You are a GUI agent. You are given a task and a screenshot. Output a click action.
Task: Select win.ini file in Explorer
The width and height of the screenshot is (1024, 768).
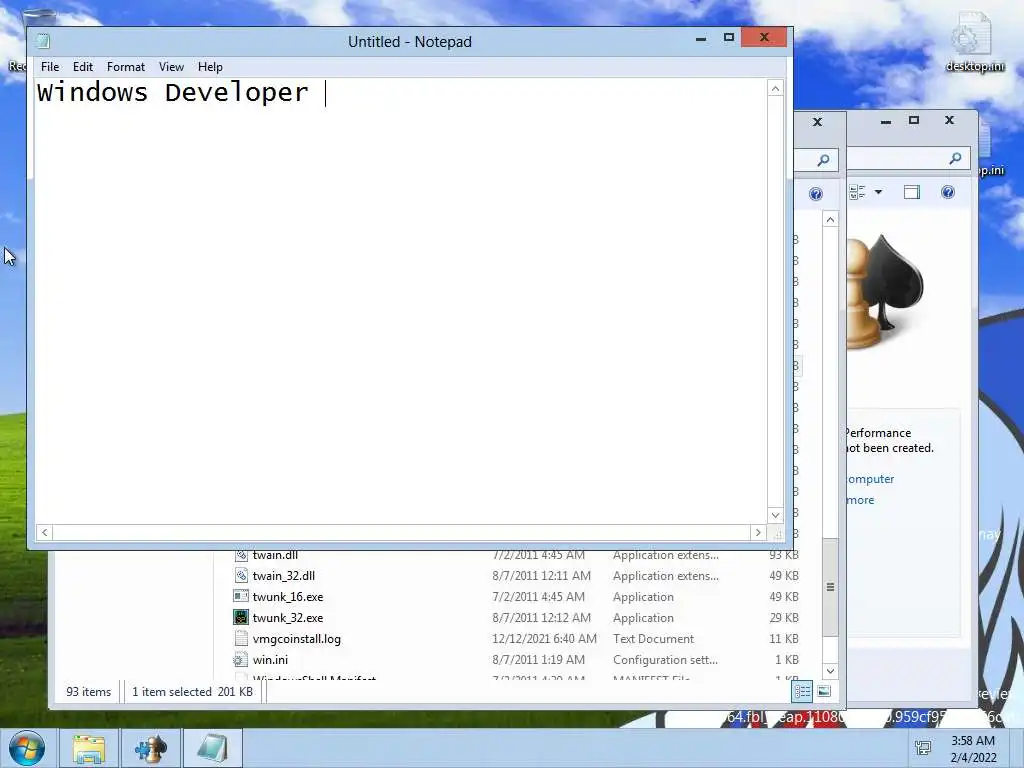click(x=270, y=660)
